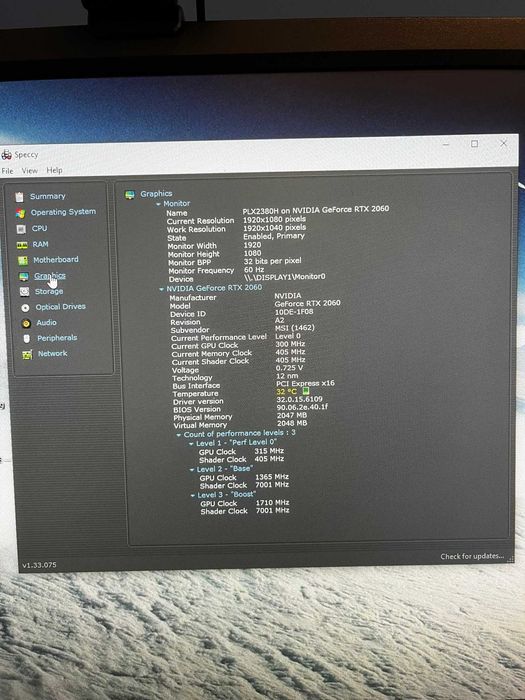Show the Storage section
525x700 pixels.
pyautogui.click(x=49, y=291)
